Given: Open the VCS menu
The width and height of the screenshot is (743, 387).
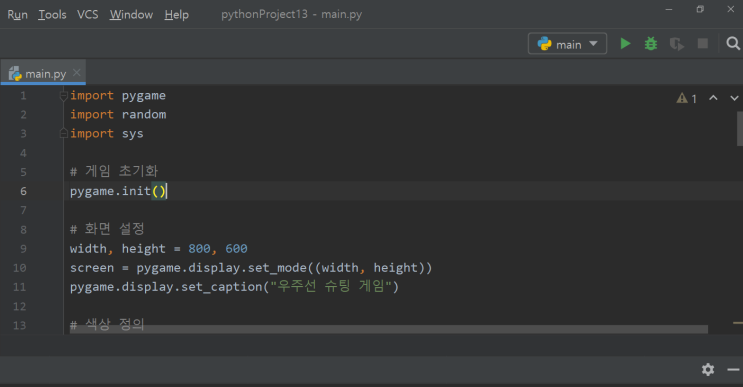Looking at the screenshot, I should 88,15.
